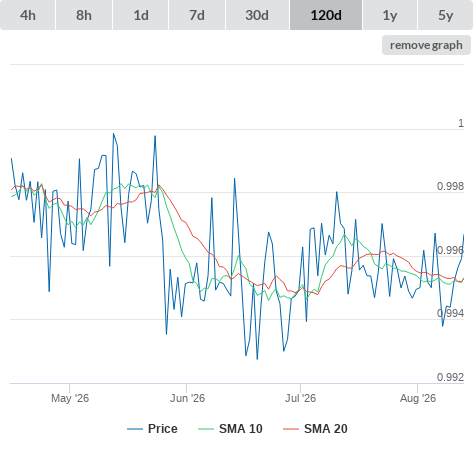Click the green SMA 10 legend swatch
This screenshot has height=455, width=474.
(x=206, y=429)
